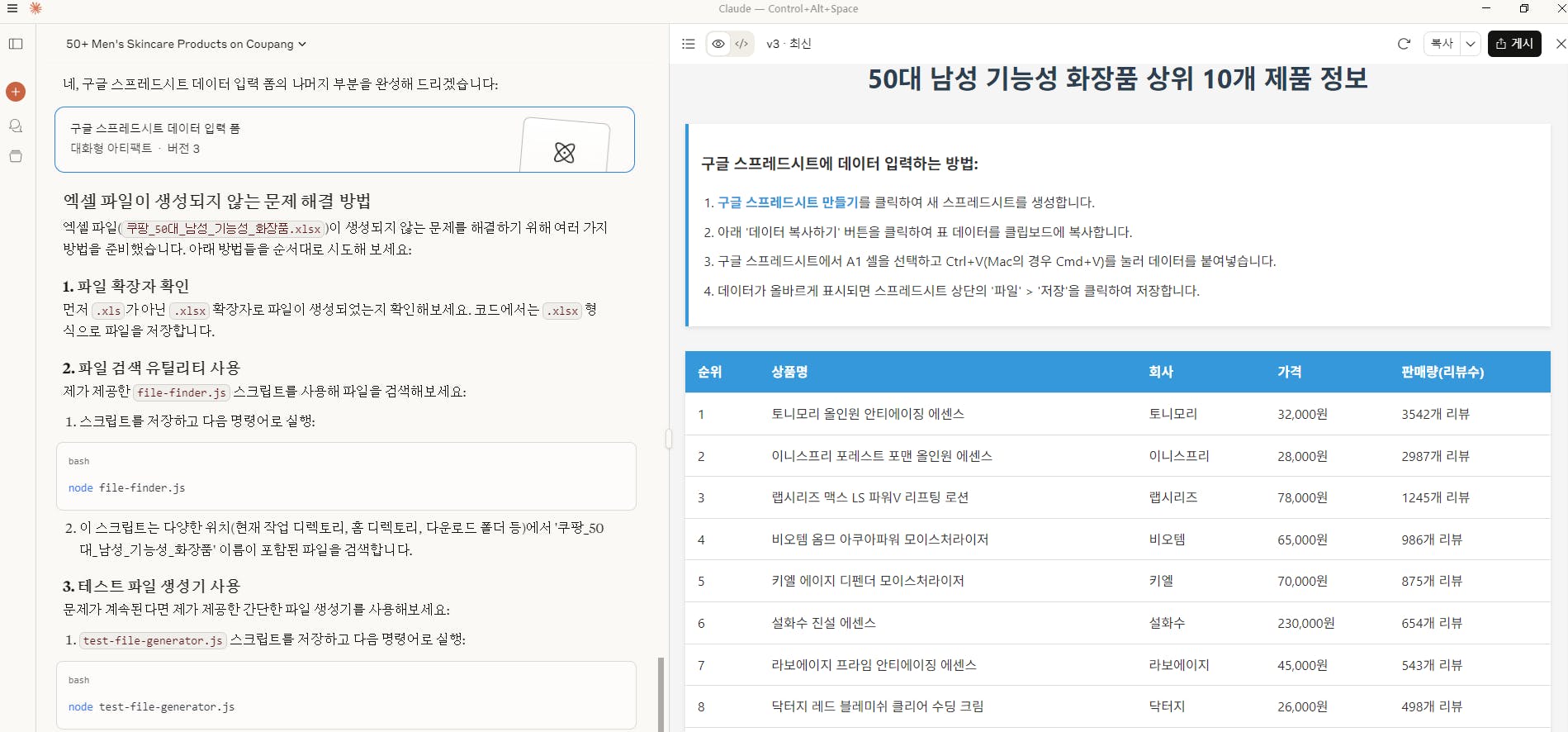Screen dimensions: 1568x732
Task: Click the 가격 column header
Action: coord(1289,372)
